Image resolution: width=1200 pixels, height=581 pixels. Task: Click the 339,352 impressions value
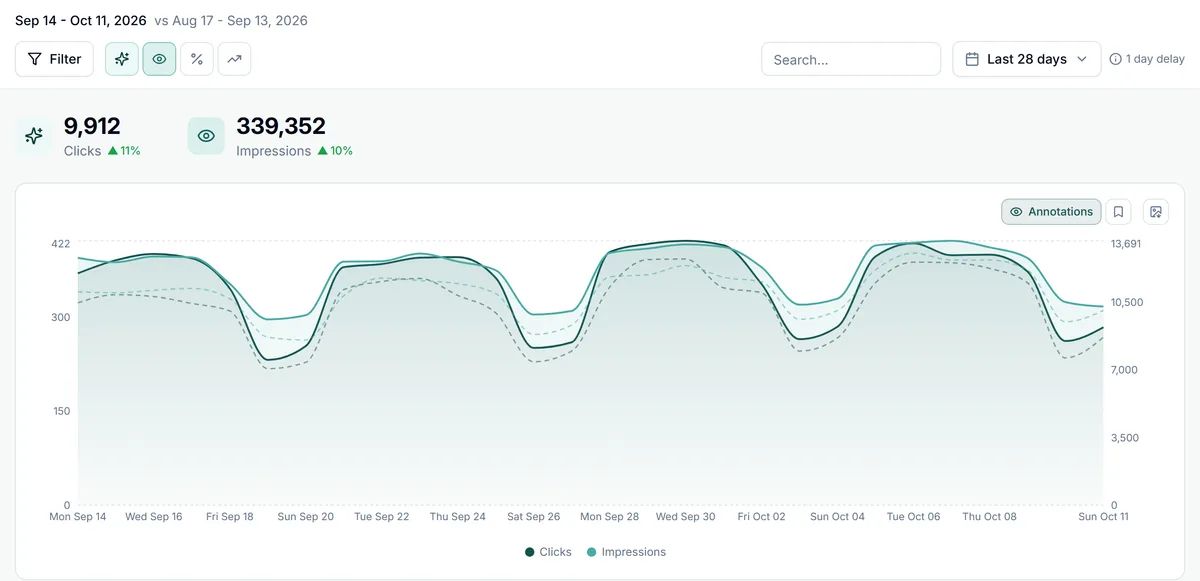click(x=281, y=126)
